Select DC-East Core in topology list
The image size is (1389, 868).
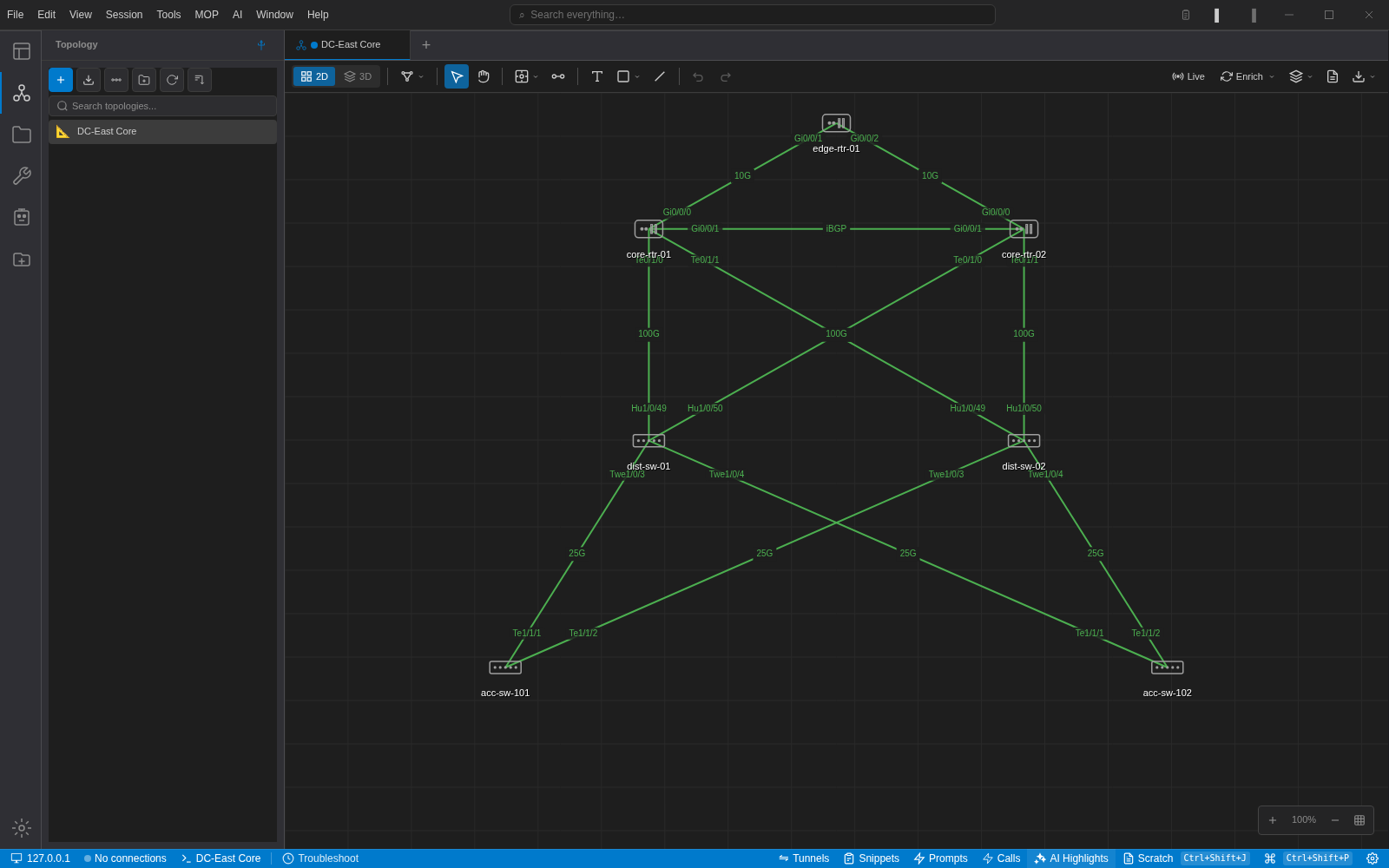click(162, 132)
